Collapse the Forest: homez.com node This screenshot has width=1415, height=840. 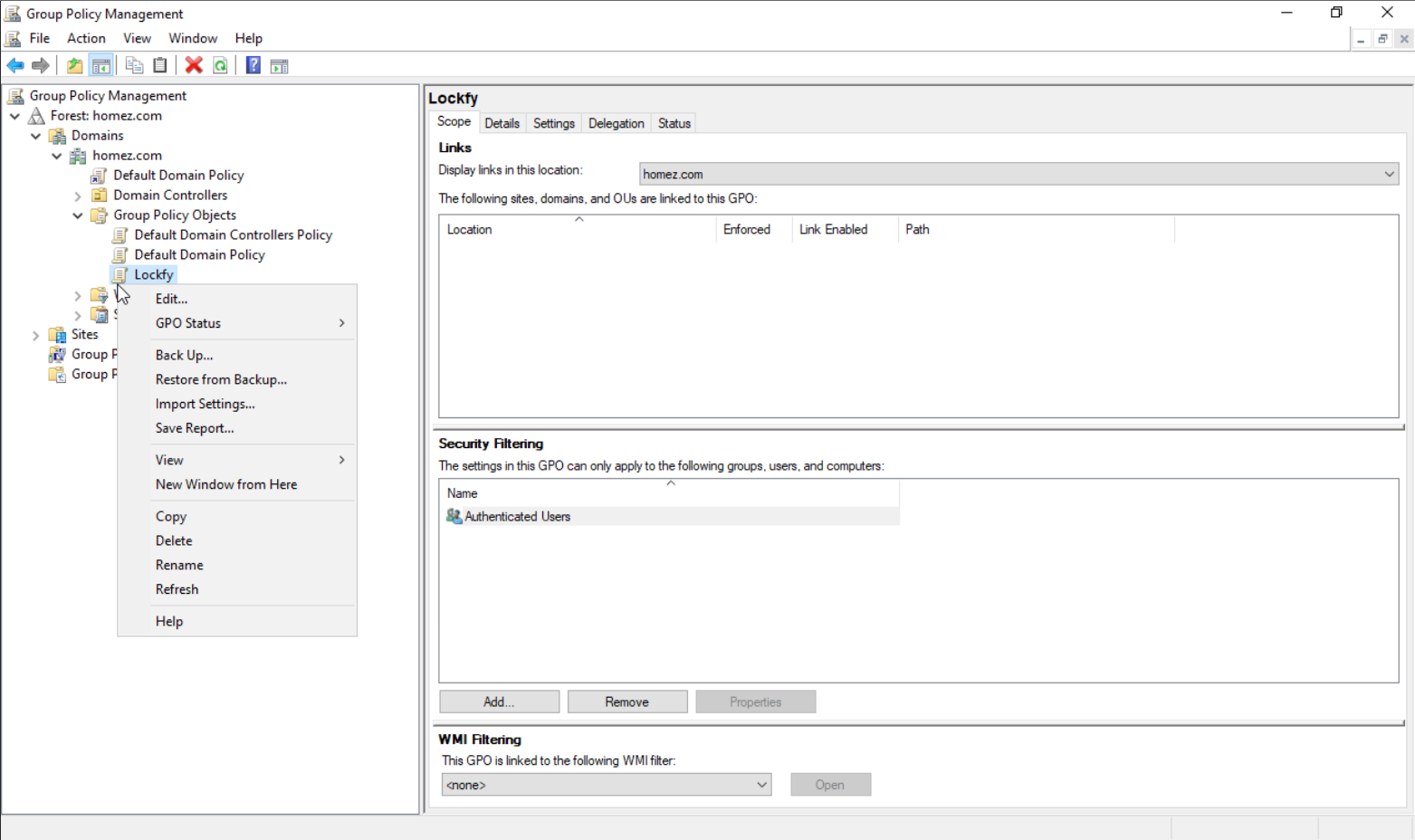[x=14, y=116]
